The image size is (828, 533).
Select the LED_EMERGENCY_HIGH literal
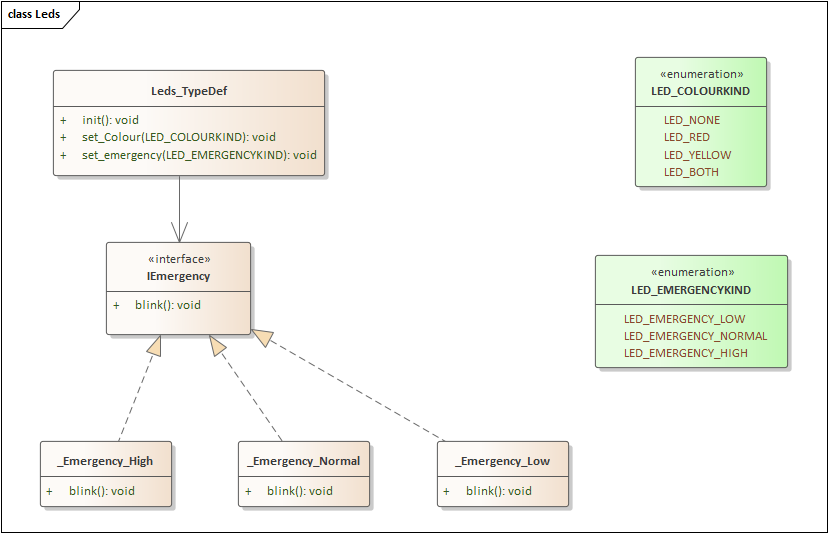(x=685, y=353)
